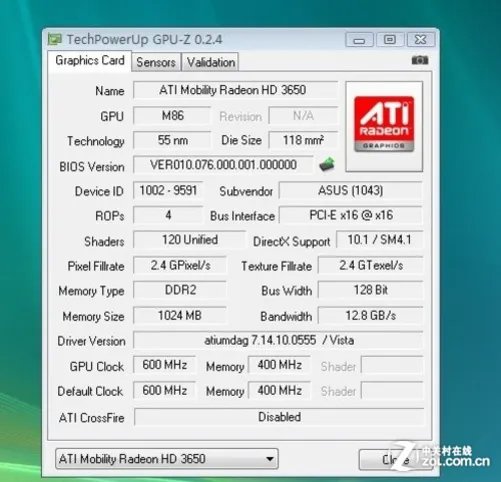
Task: Click the 'Subvendor' label text
Action: (246, 191)
